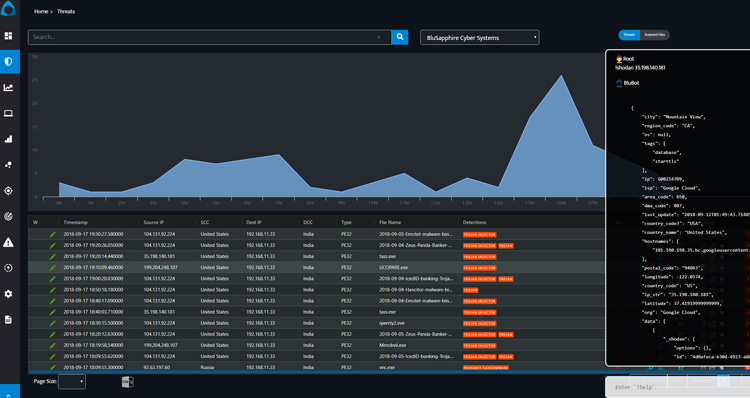Edit the row timestamped 19:20:14.440000
The image size is (750, 398).
(52, 256)
